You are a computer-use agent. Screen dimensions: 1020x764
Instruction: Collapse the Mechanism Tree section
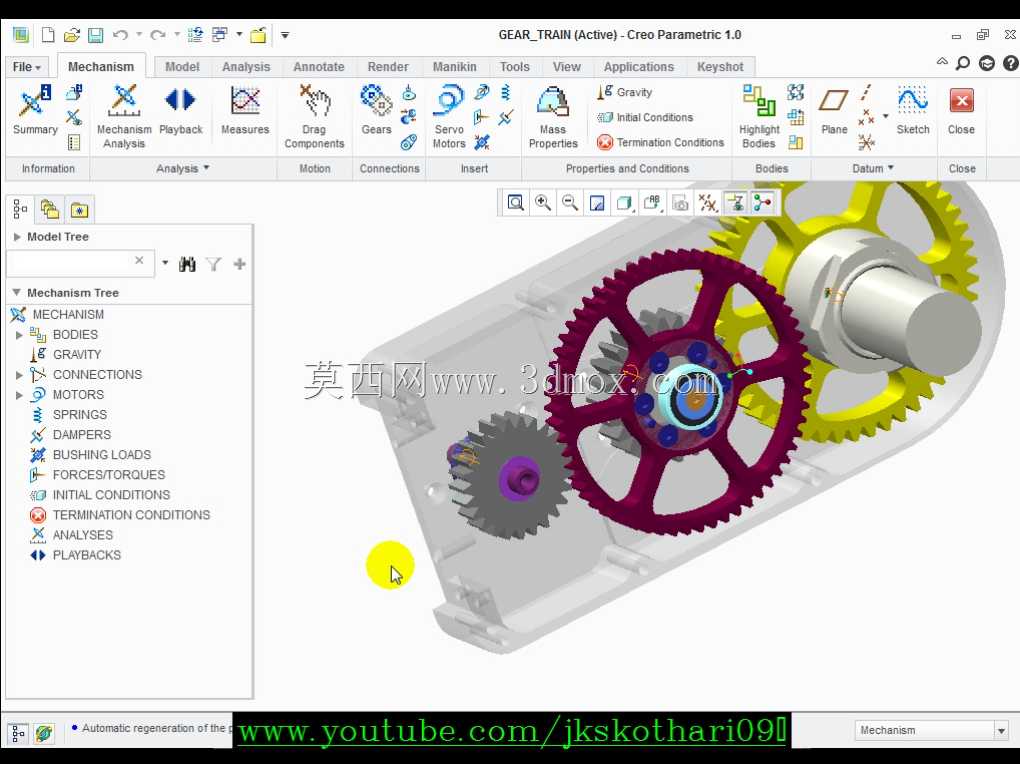[17, 293]
